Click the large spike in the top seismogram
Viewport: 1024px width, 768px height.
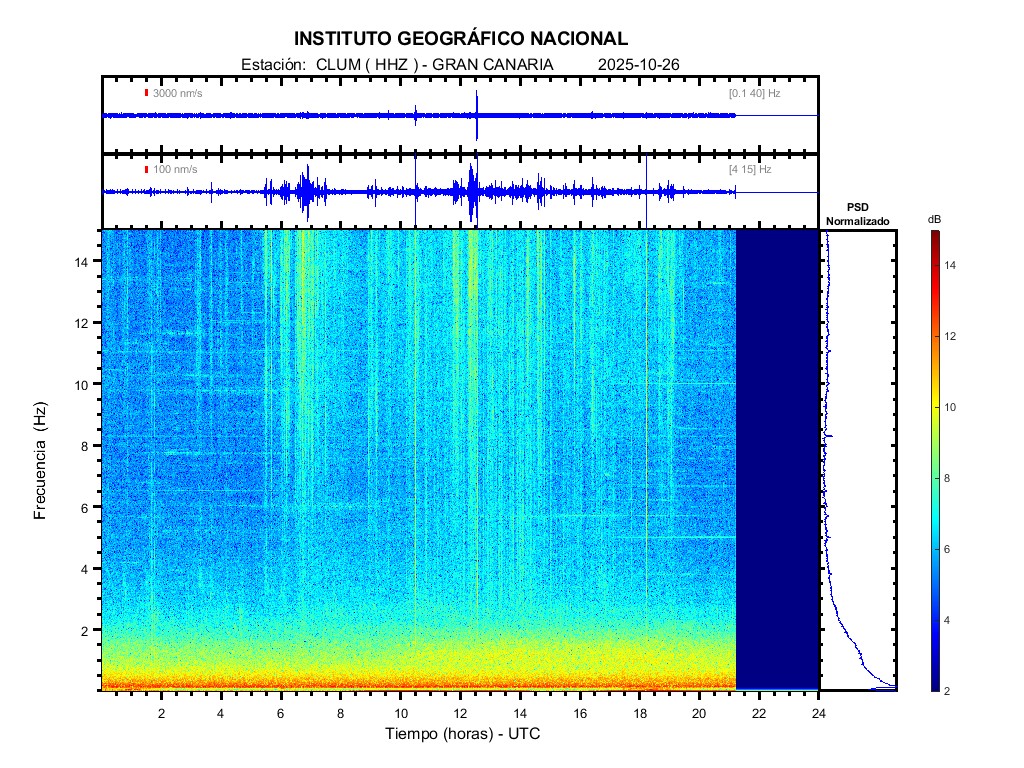pyautogui.click(x=477, y=115)
